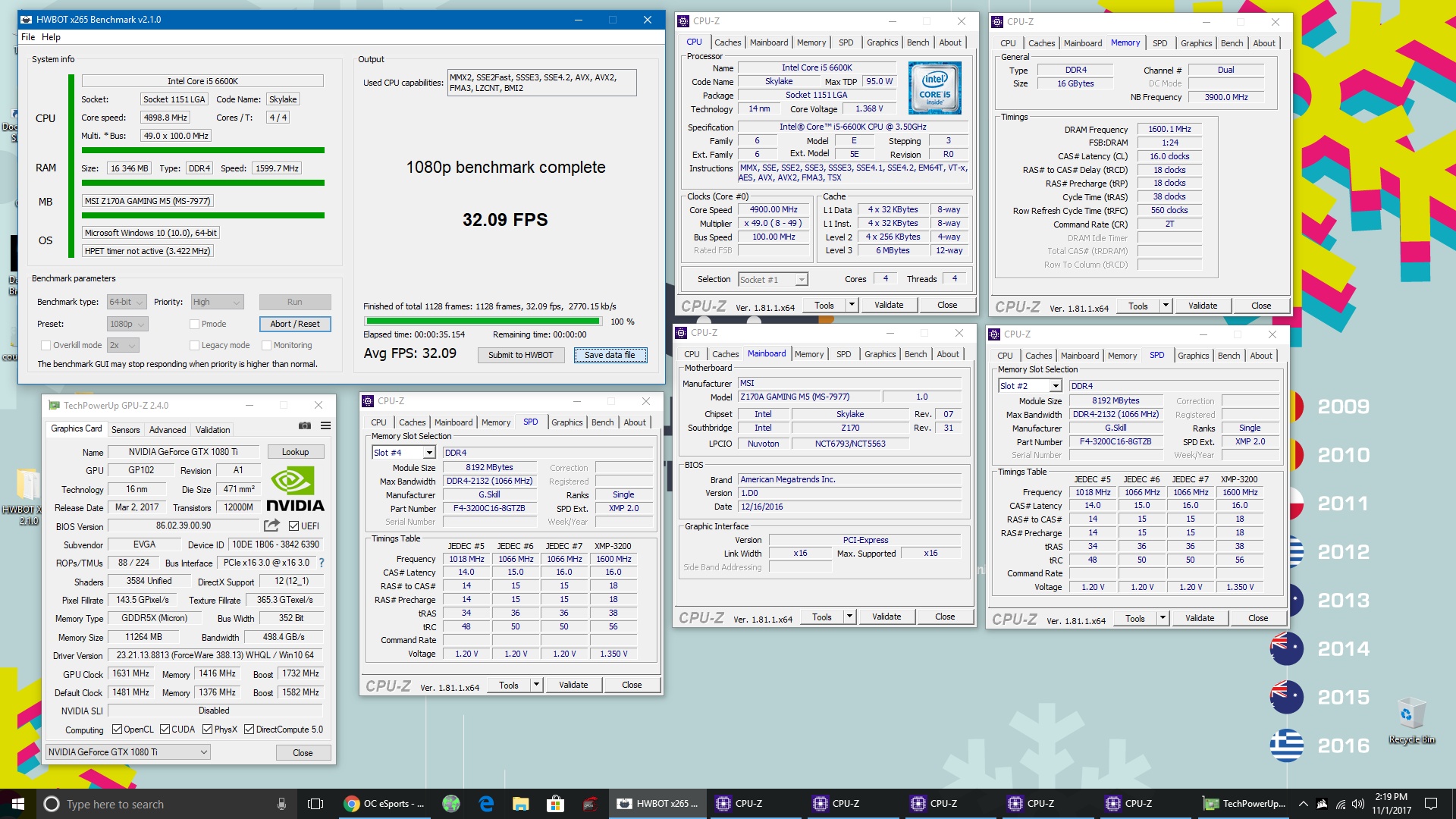The width and height of the screenshot is (1456, 819).
Task: Click the Intel Core i5 logo in CPU-Z
Action: pos(935,89)
